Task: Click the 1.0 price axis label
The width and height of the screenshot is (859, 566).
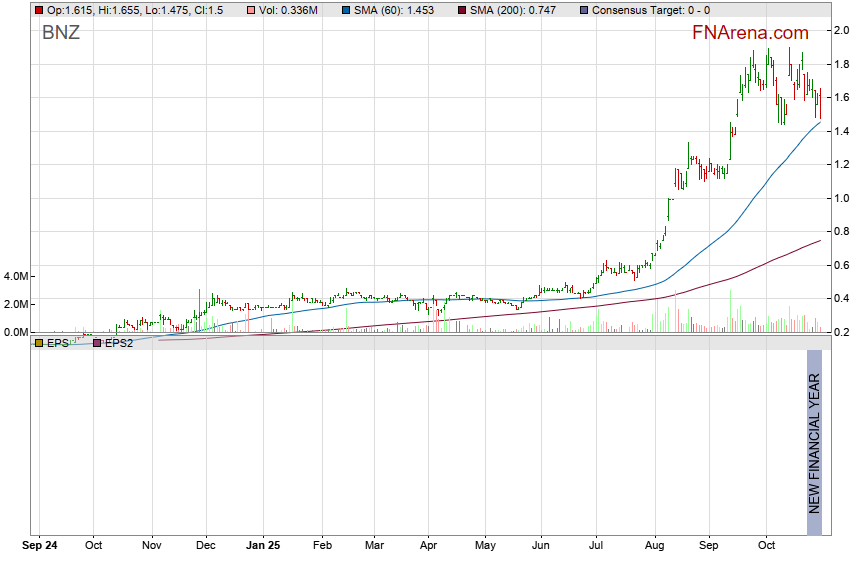Action: click(x=842, y=198)
